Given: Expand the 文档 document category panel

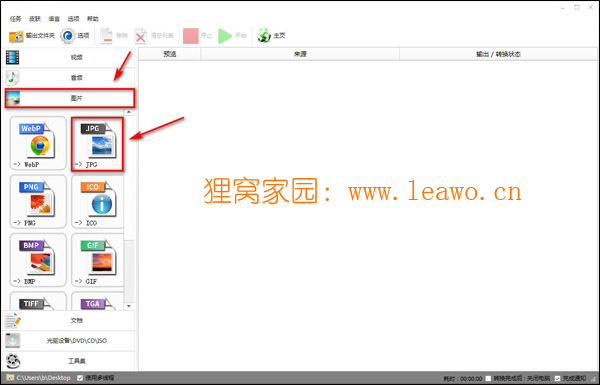Looking at the screenshot, I should point(69,320).
